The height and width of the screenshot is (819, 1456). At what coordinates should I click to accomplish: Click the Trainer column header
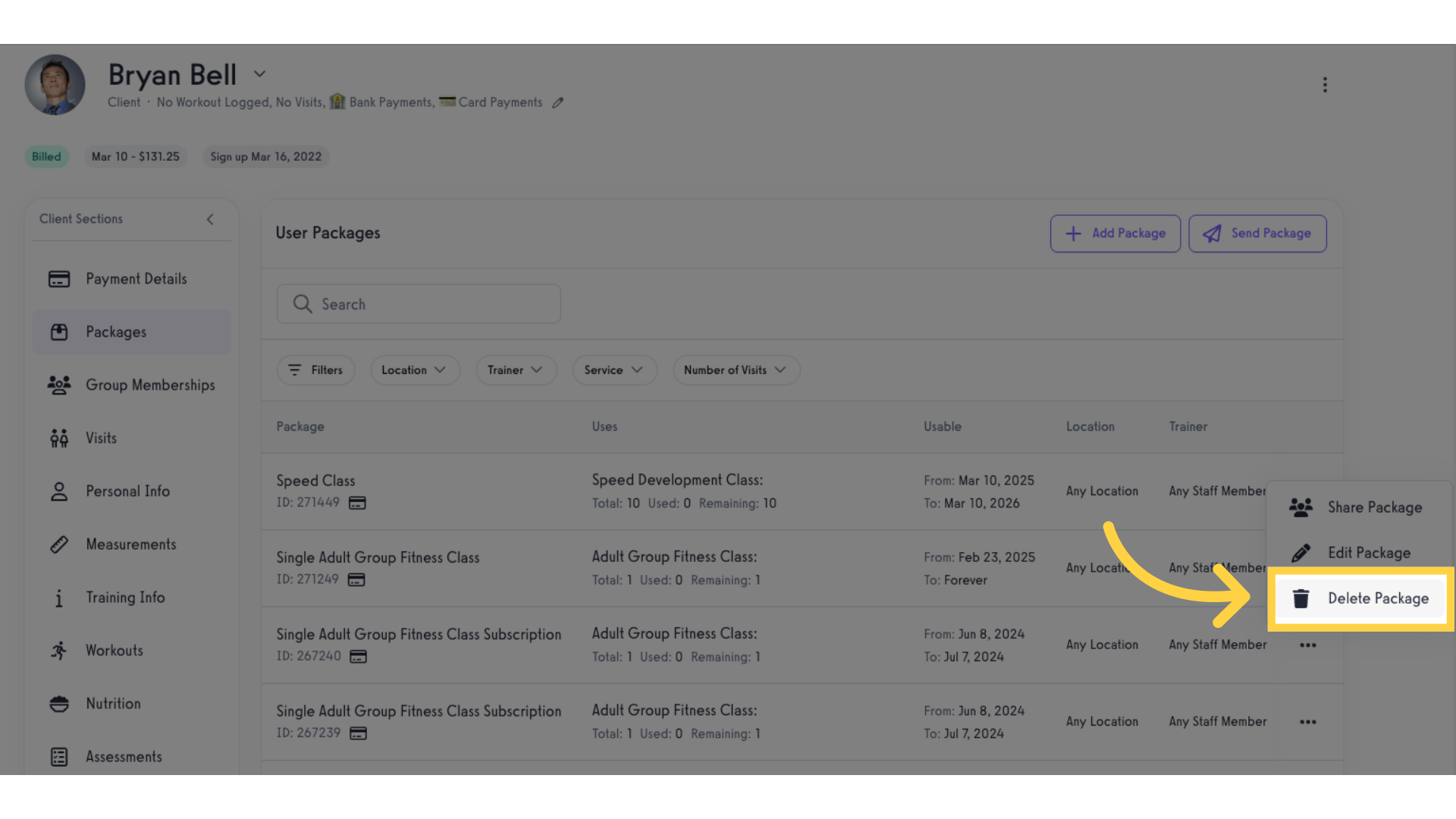coord(1188,427)
